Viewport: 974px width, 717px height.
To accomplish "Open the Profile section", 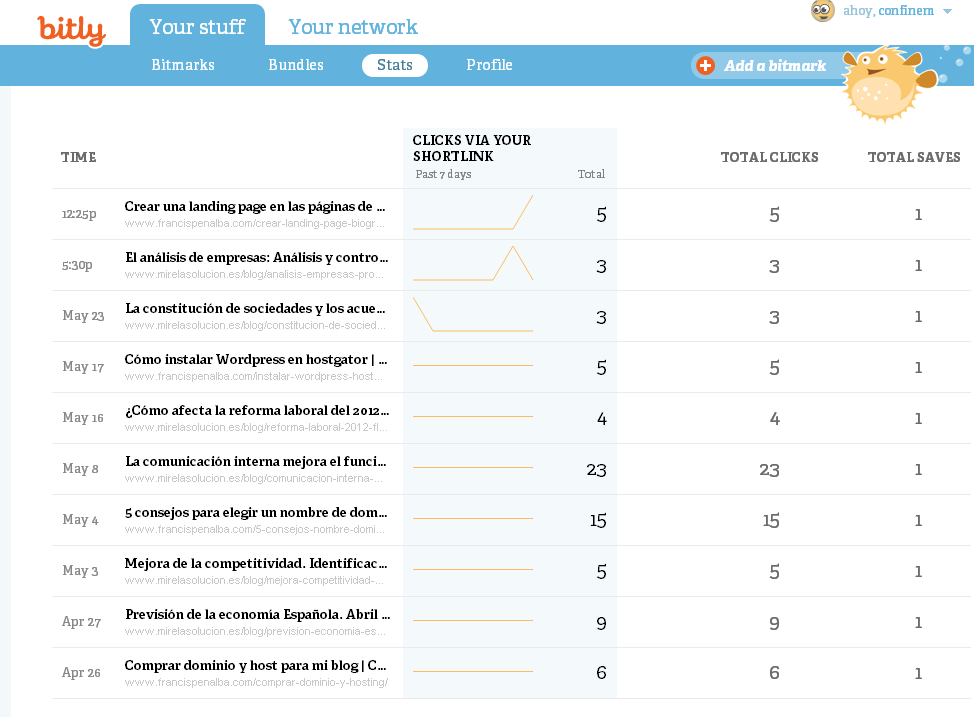I will [489, 65].
